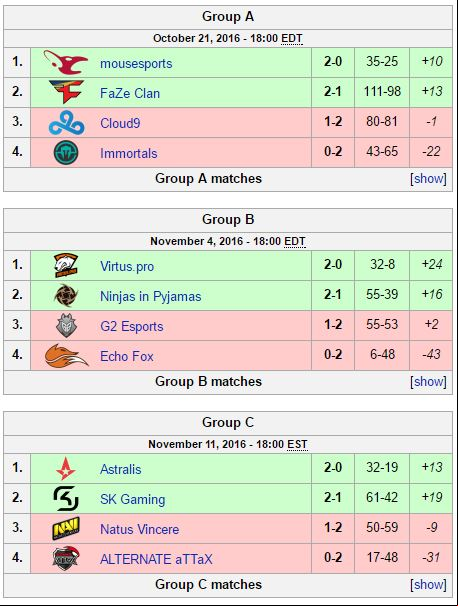The image size is (458, 606).
Task: Open the mousesports team page link
Action: pyautogui.click(x=136, y=63)
